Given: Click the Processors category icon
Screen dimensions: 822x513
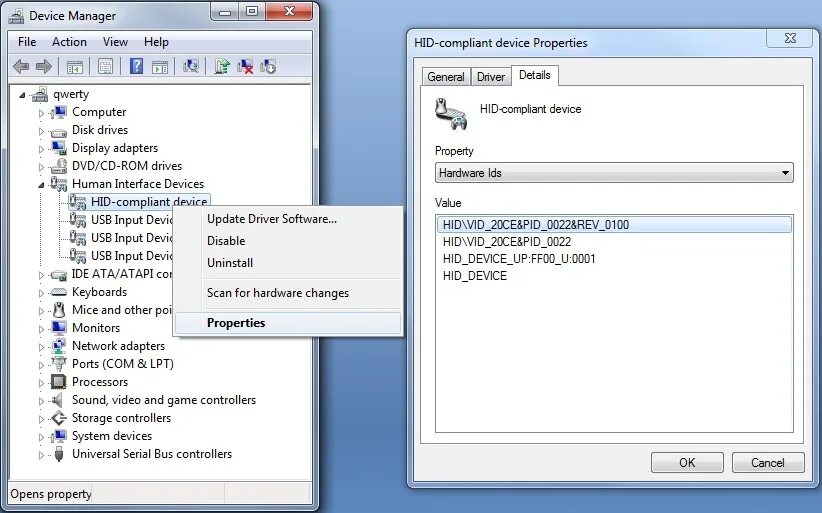Looking at the screenshot, I should (59, 382).
